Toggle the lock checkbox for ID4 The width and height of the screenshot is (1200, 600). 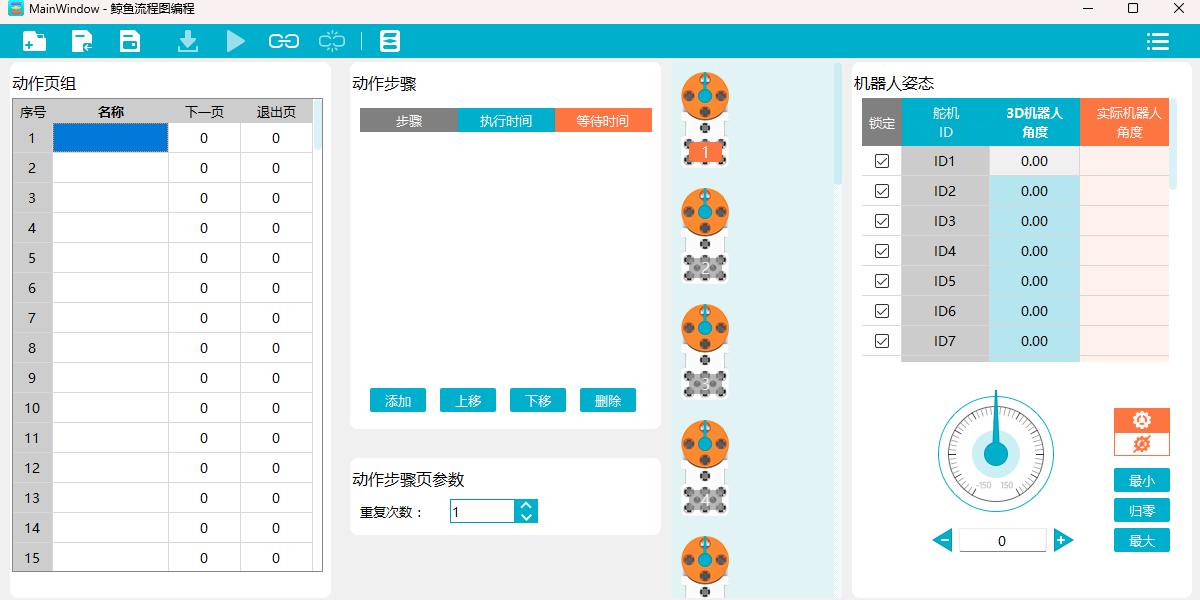(x=881, y=251)
